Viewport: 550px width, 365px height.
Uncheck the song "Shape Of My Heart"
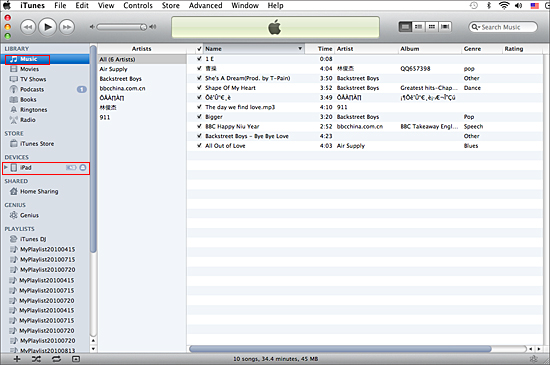199,88
